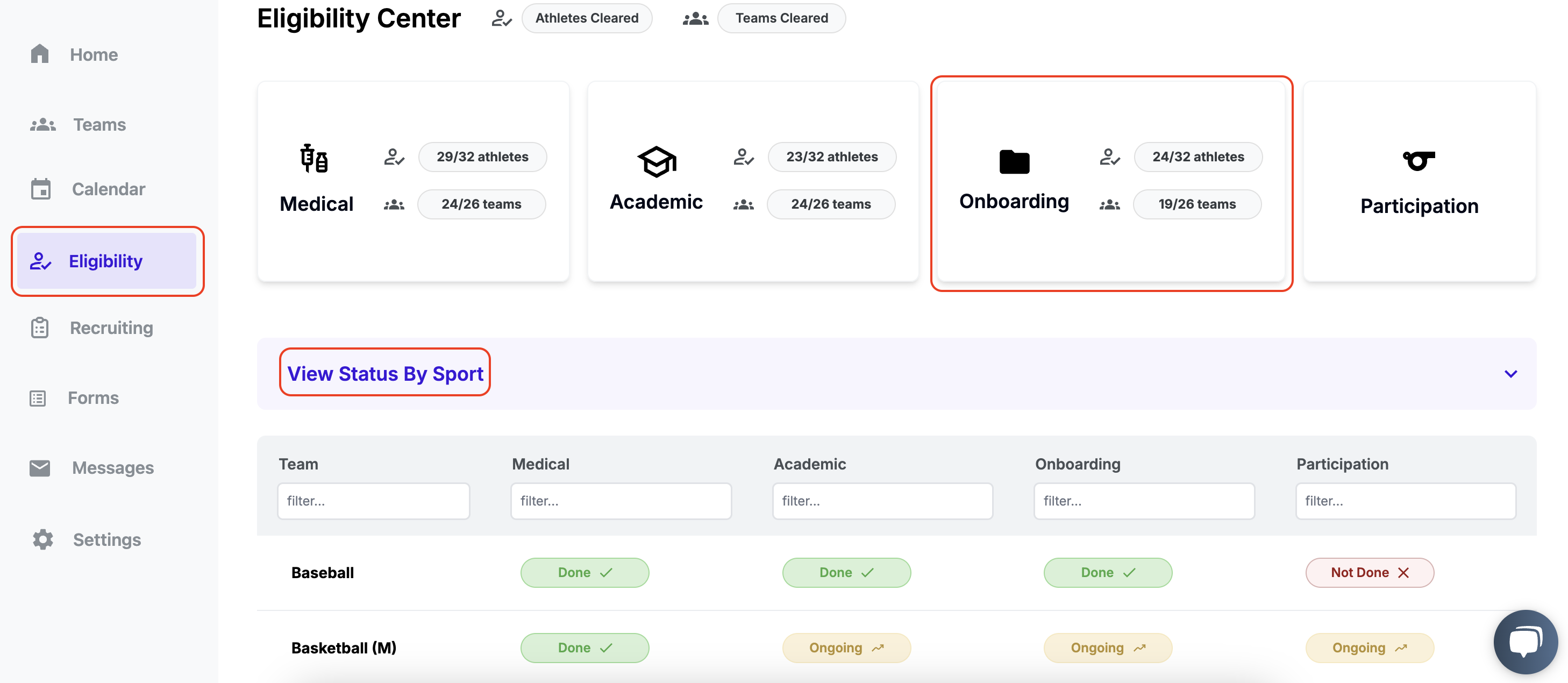The height and width of the screenshot is (683, 1568).
Task: Click the Team filter input field
Action: 373,501
